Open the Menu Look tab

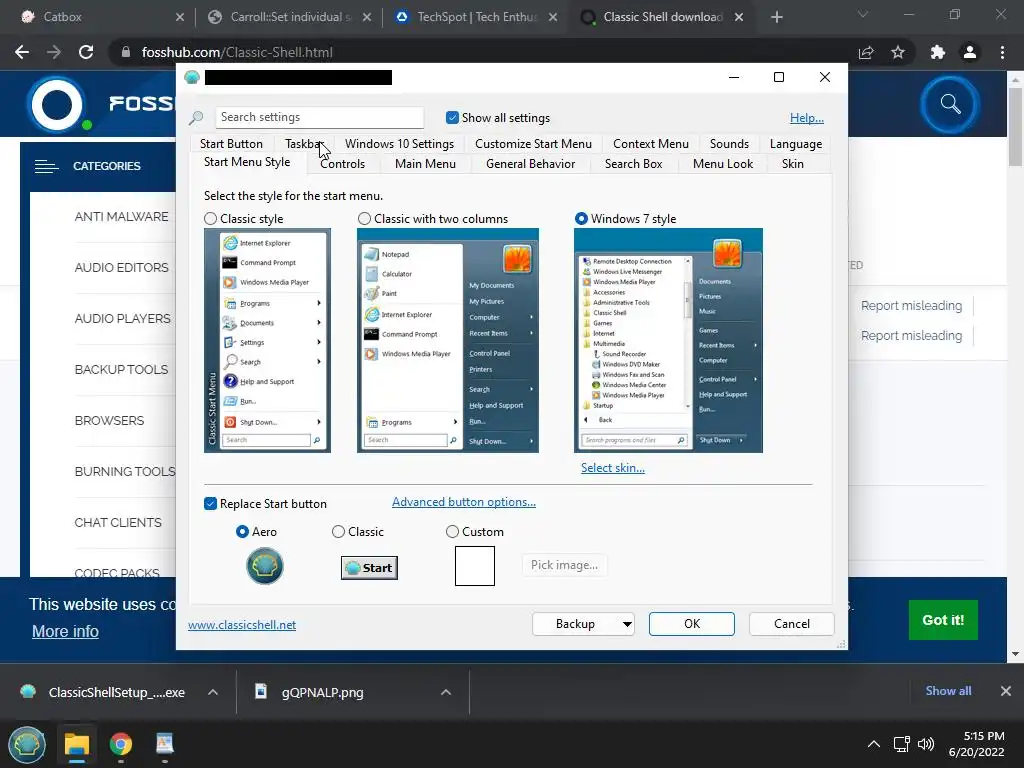point(723,164)
